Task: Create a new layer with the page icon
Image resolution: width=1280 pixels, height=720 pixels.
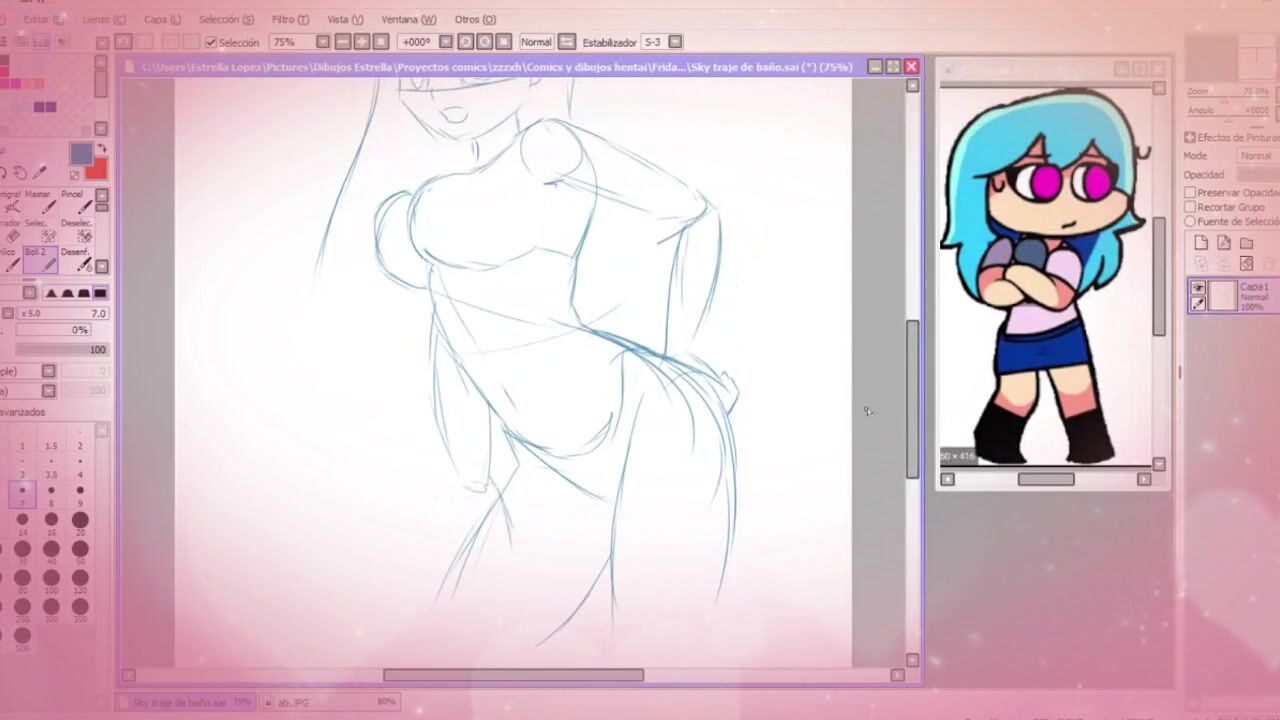Action: pos(1201,243)
